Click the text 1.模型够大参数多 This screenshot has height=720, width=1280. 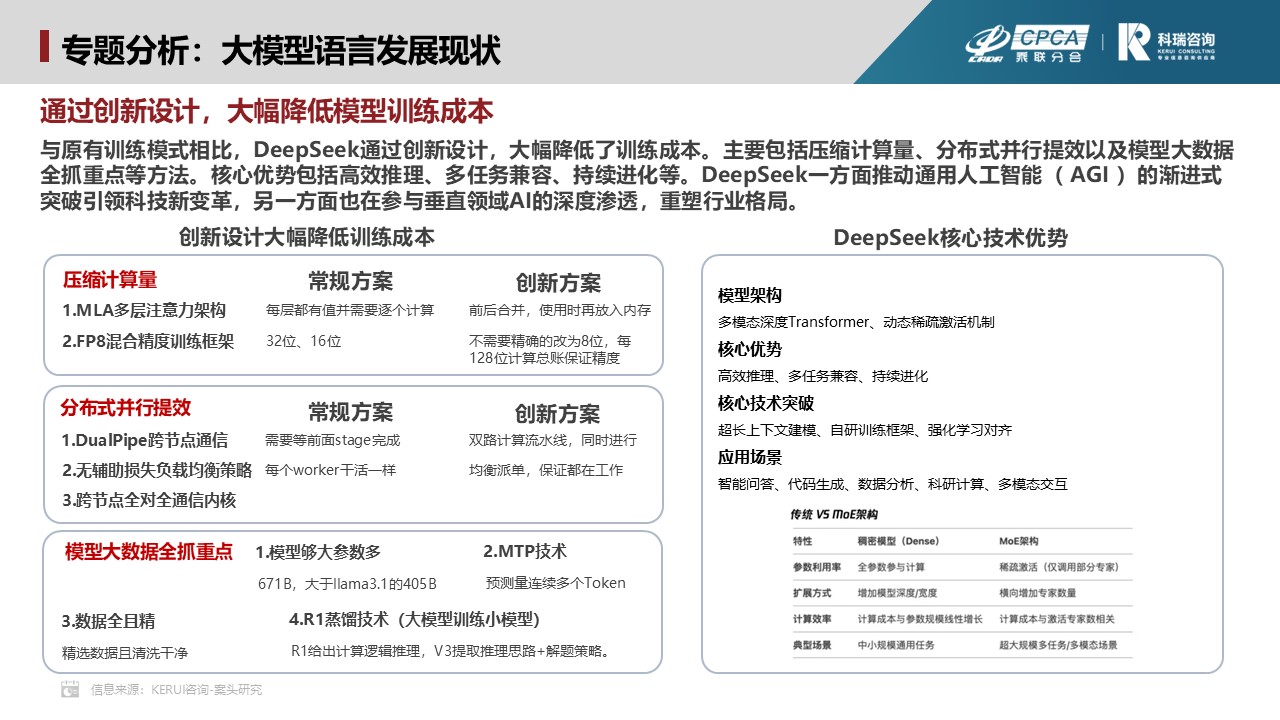click(x=318, y=552)
